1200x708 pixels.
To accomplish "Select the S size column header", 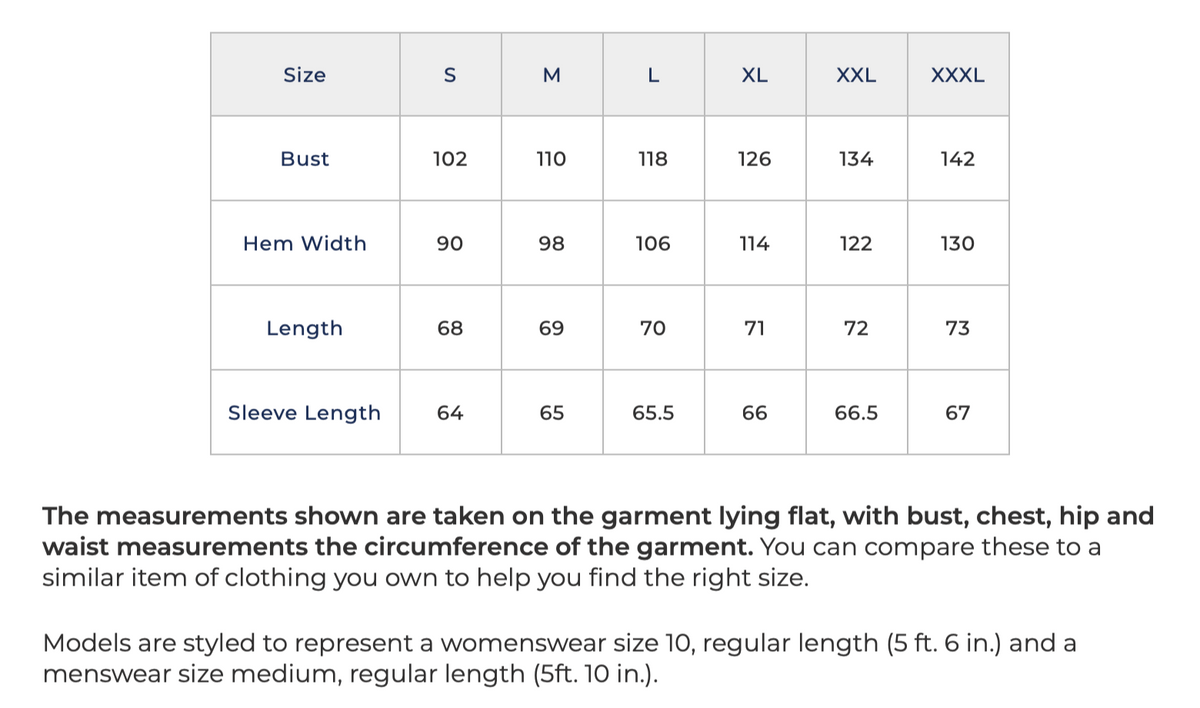I will 450,75.
